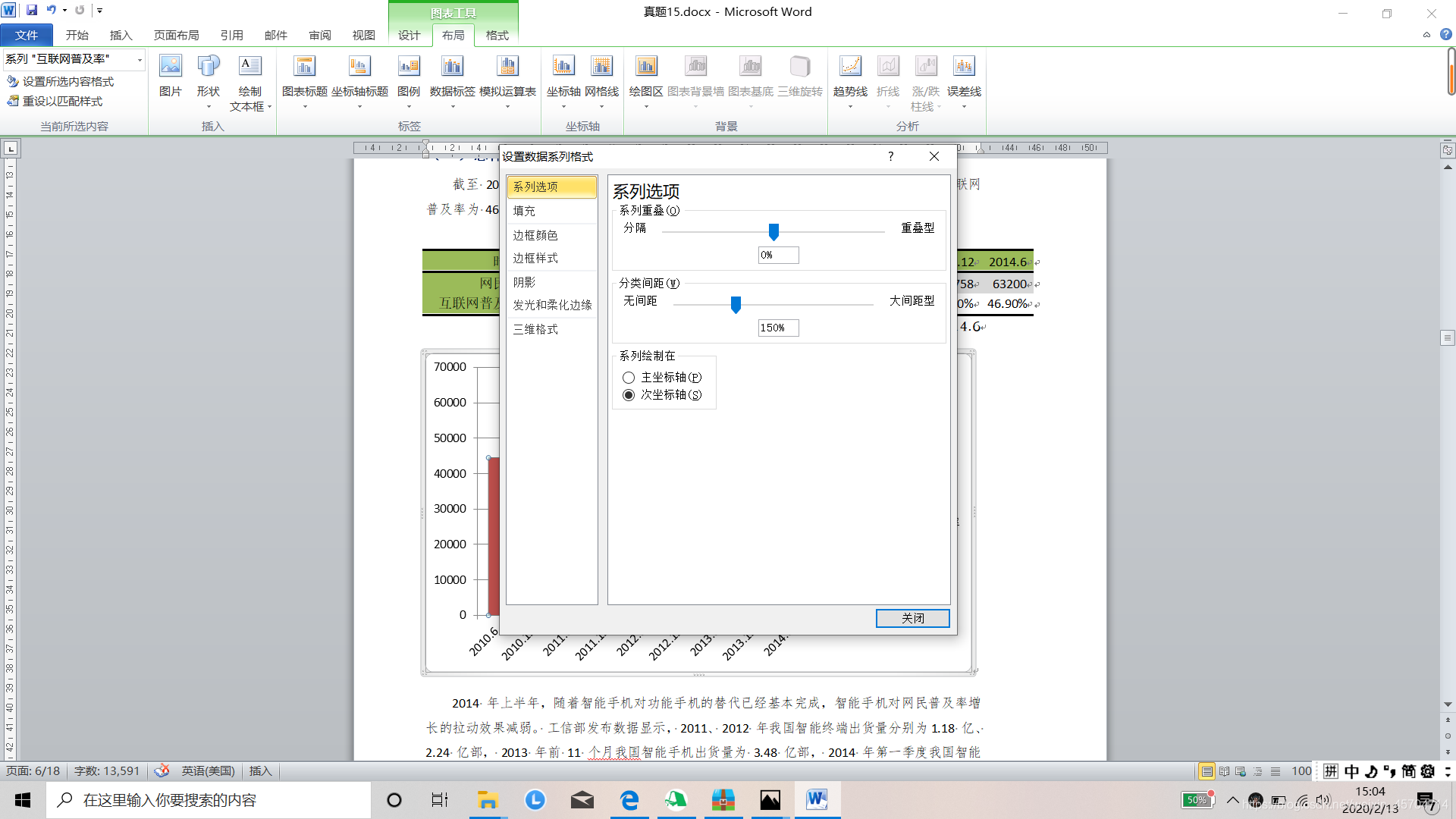Screen dimensions: 1456x819
Task: Select the 次坐标轴 radio button
Action: [x=629, y=395]
